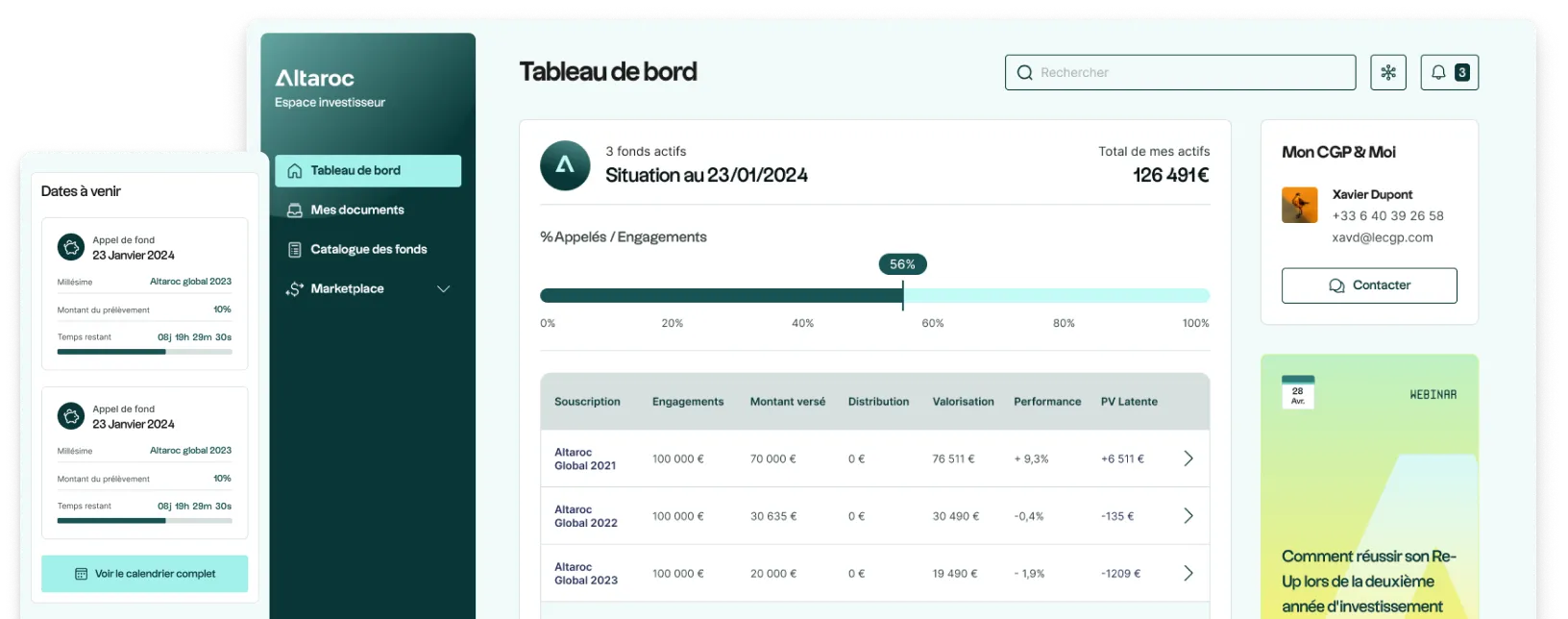Image resolution: width=1568 pixels, height=619 pixels.
Task: Click first card Temps restant progress bar
Action: tap(144, 352)
